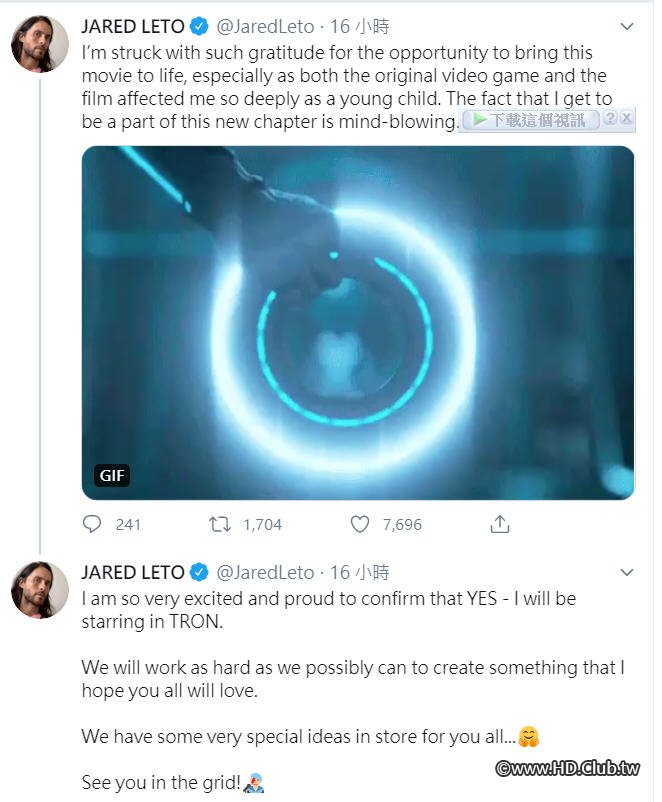Image resolution: width=662 pixels, height=802 pixels.
Task: Open the @JaredLeto handle on second tweet
Action: point(265,572)
